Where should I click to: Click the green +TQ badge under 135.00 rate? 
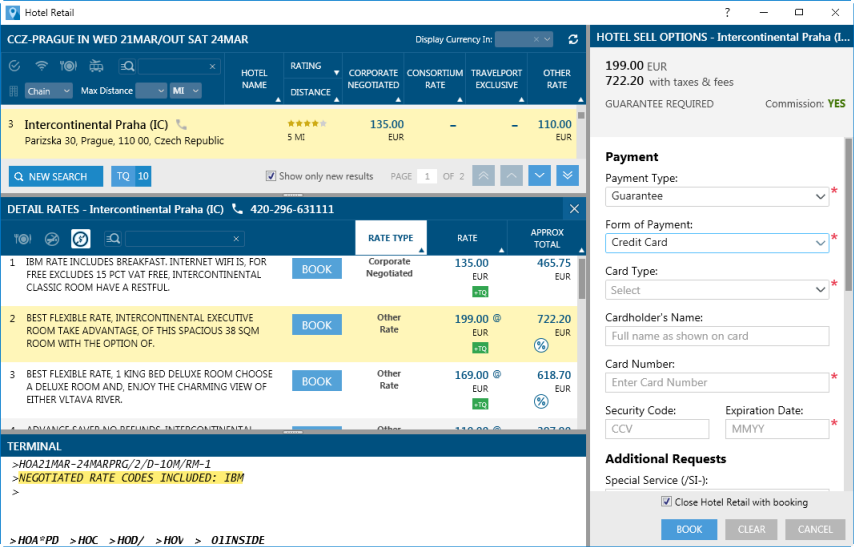click(x=480, y=292)
